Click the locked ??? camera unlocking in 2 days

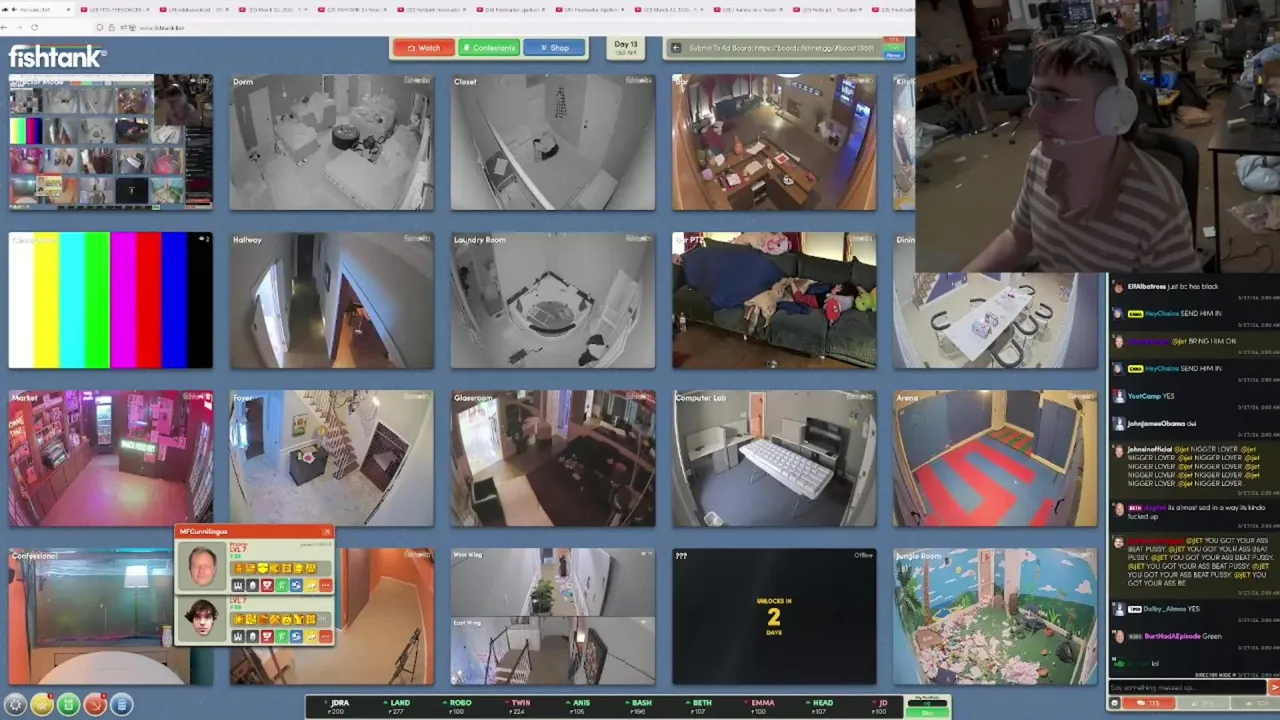click(x=774, y=616)
